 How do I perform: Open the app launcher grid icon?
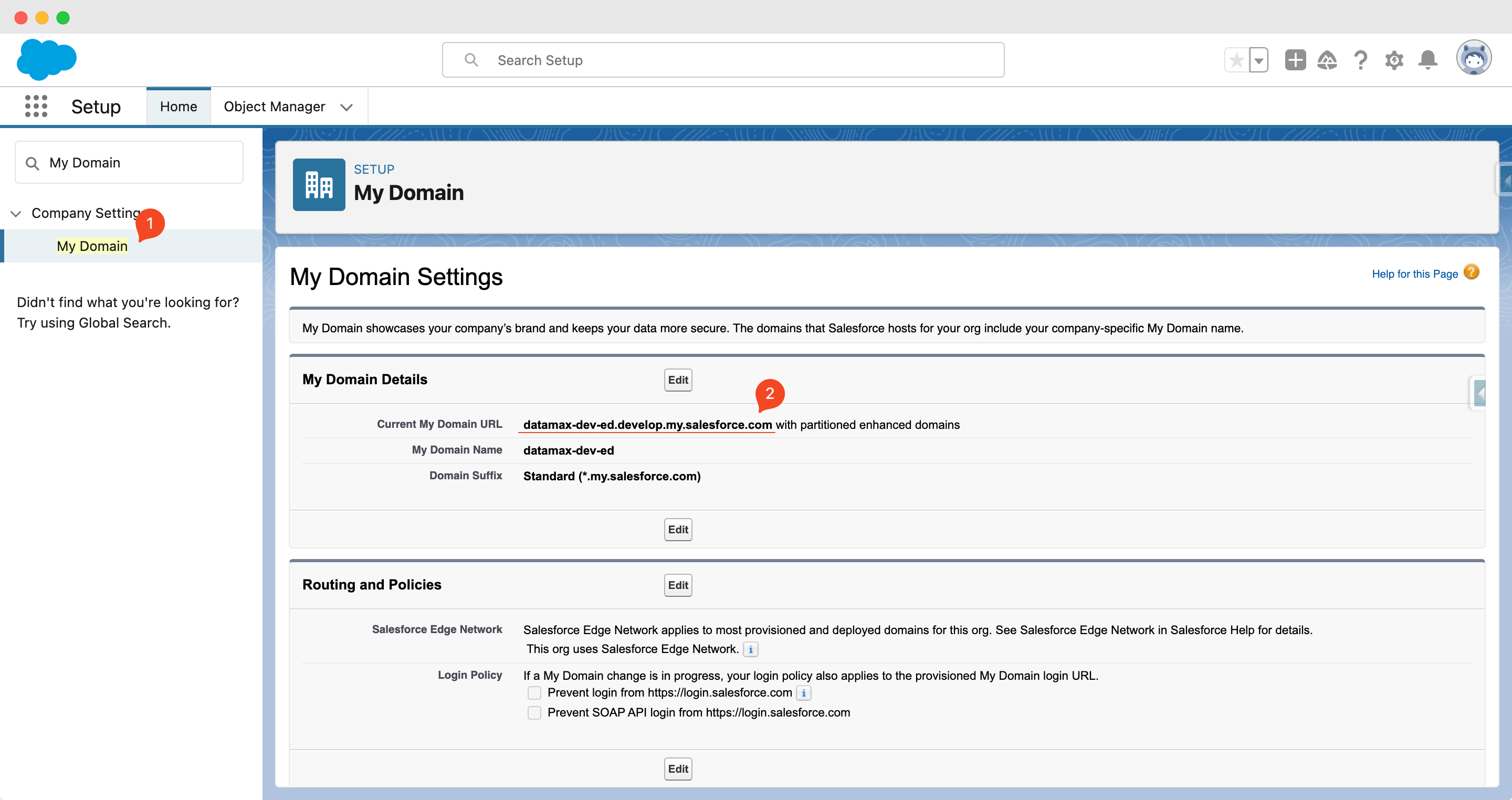[36, 106]
